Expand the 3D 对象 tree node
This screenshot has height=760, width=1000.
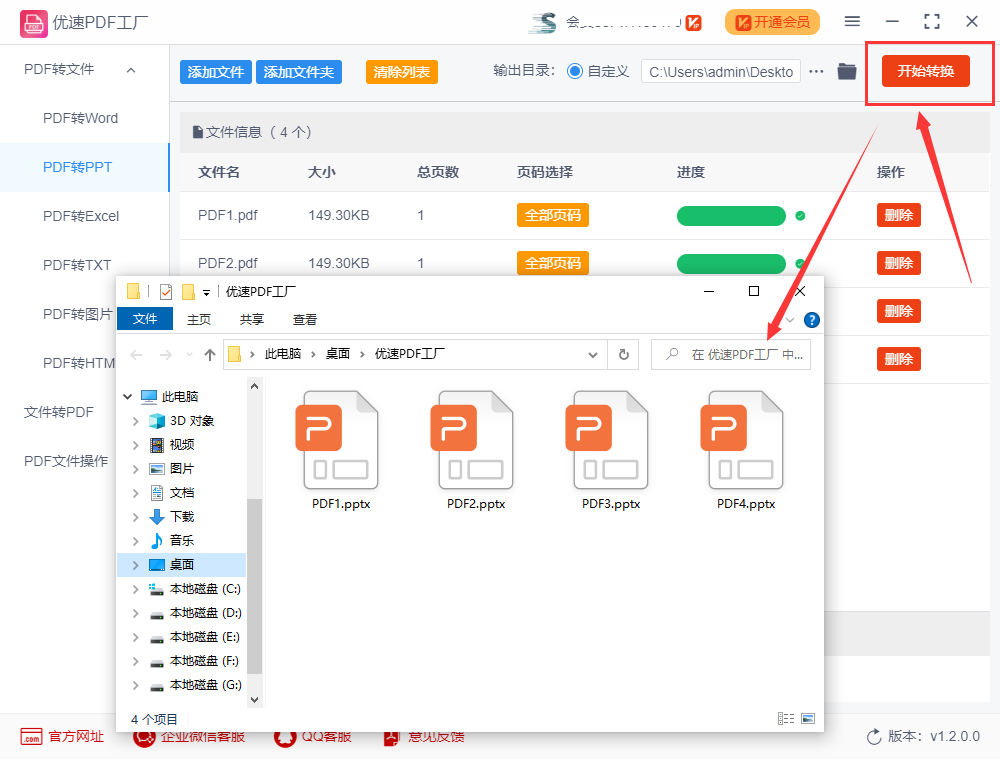point(135,421)
